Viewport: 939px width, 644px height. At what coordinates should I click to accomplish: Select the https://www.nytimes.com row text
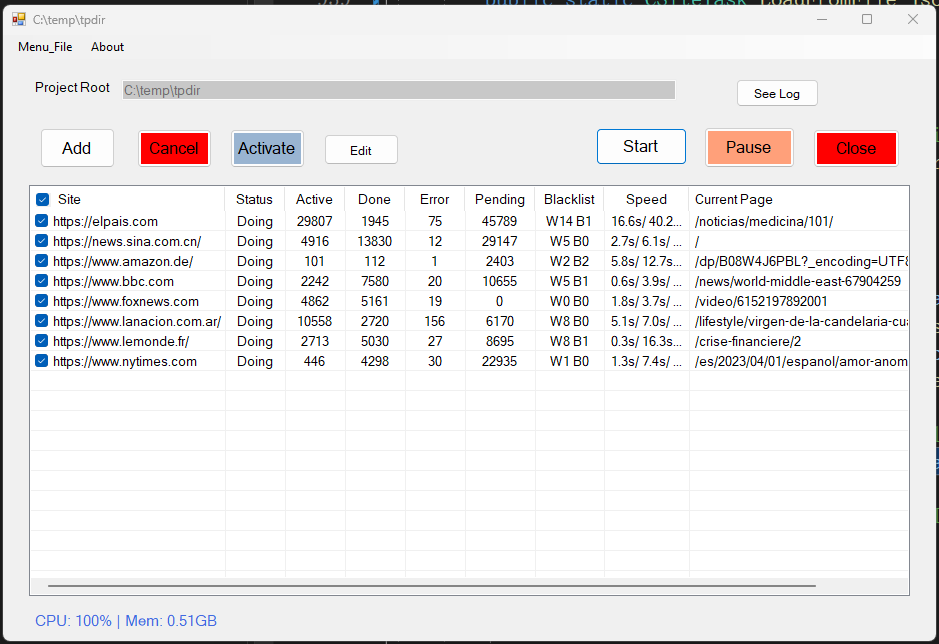click(x=125, y=362)
